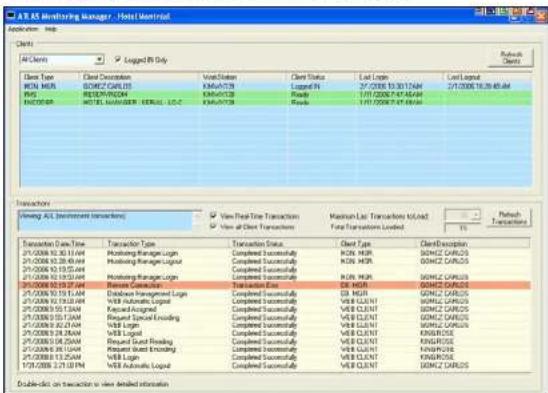
Task: Select the Keycard Assigned transaction
Action: coord(275,309)
